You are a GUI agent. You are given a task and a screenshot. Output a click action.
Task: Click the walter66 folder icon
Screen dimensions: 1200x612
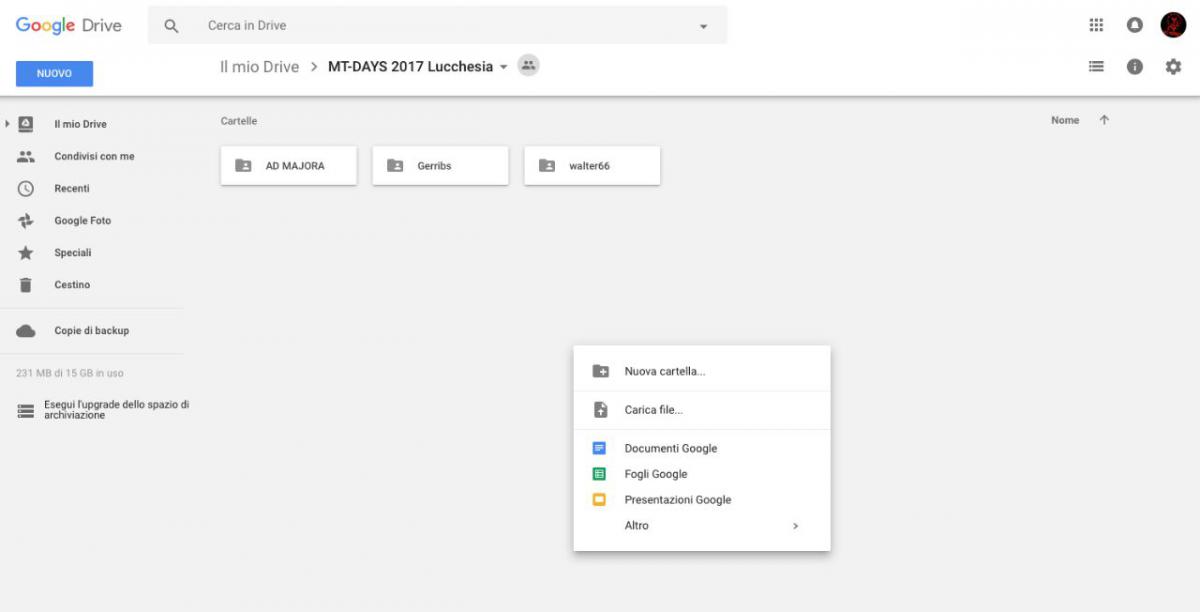pyautogui.click(x=547, y=166)
